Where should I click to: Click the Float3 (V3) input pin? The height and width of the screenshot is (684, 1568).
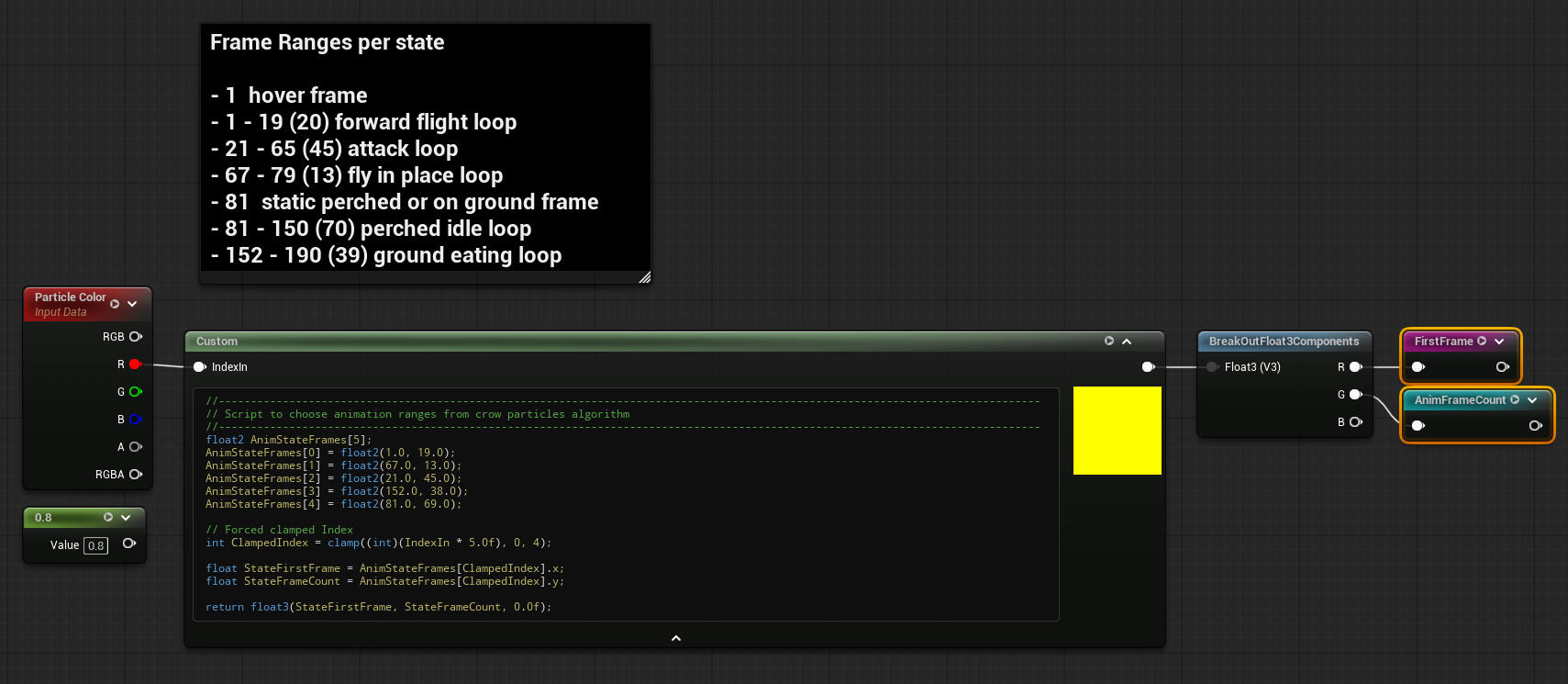point(1212,367)
